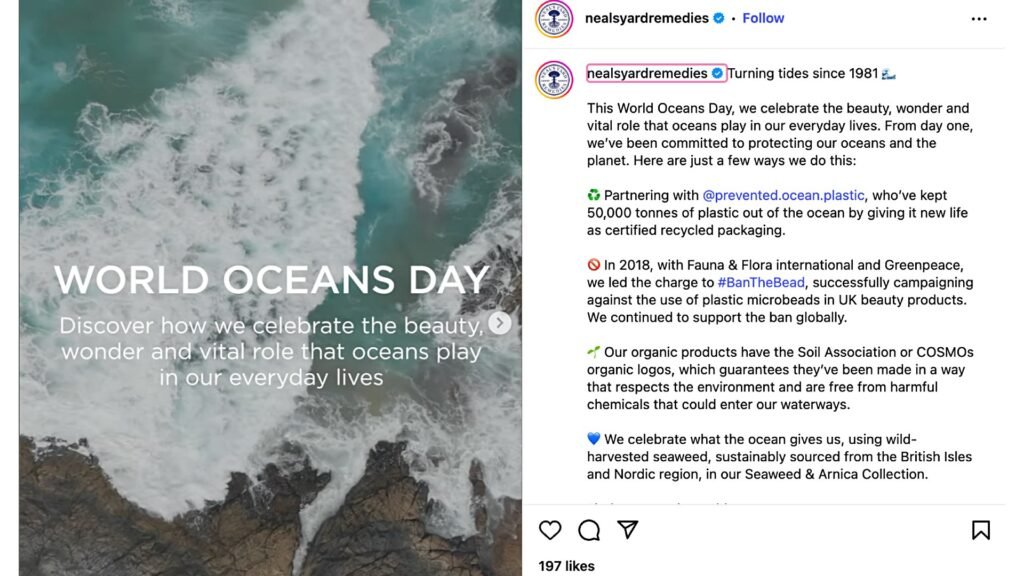Visit the @prevented.ocean.plastic mention

tap(783, 195)
